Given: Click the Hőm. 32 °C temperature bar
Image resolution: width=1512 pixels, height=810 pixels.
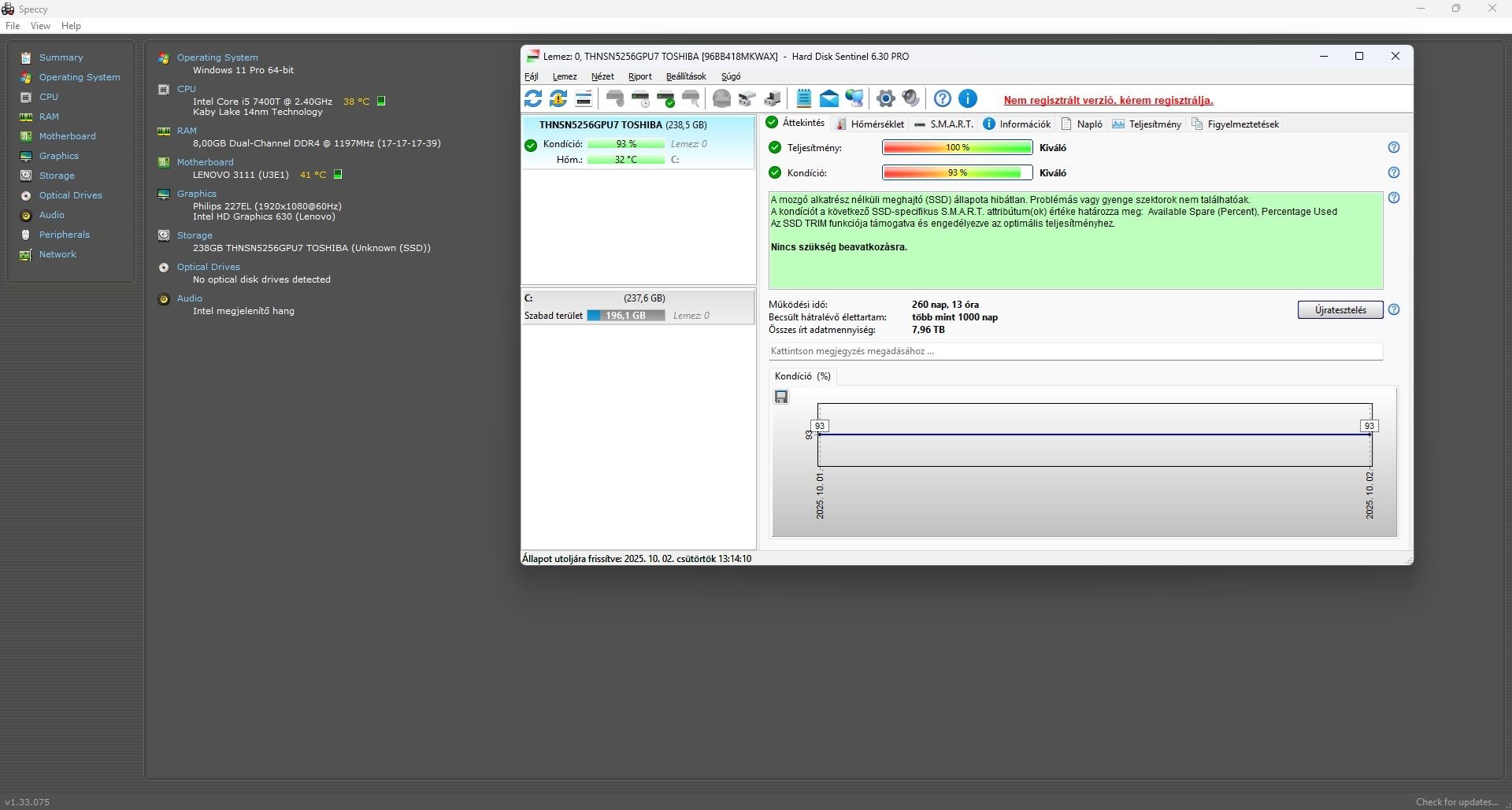Looking at the screenshot, I should tap(626, 160).
